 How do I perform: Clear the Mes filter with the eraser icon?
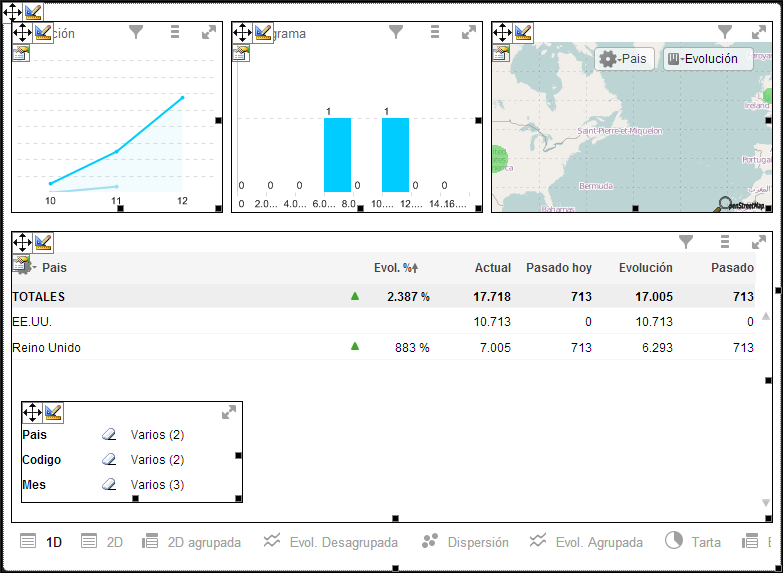110,485
